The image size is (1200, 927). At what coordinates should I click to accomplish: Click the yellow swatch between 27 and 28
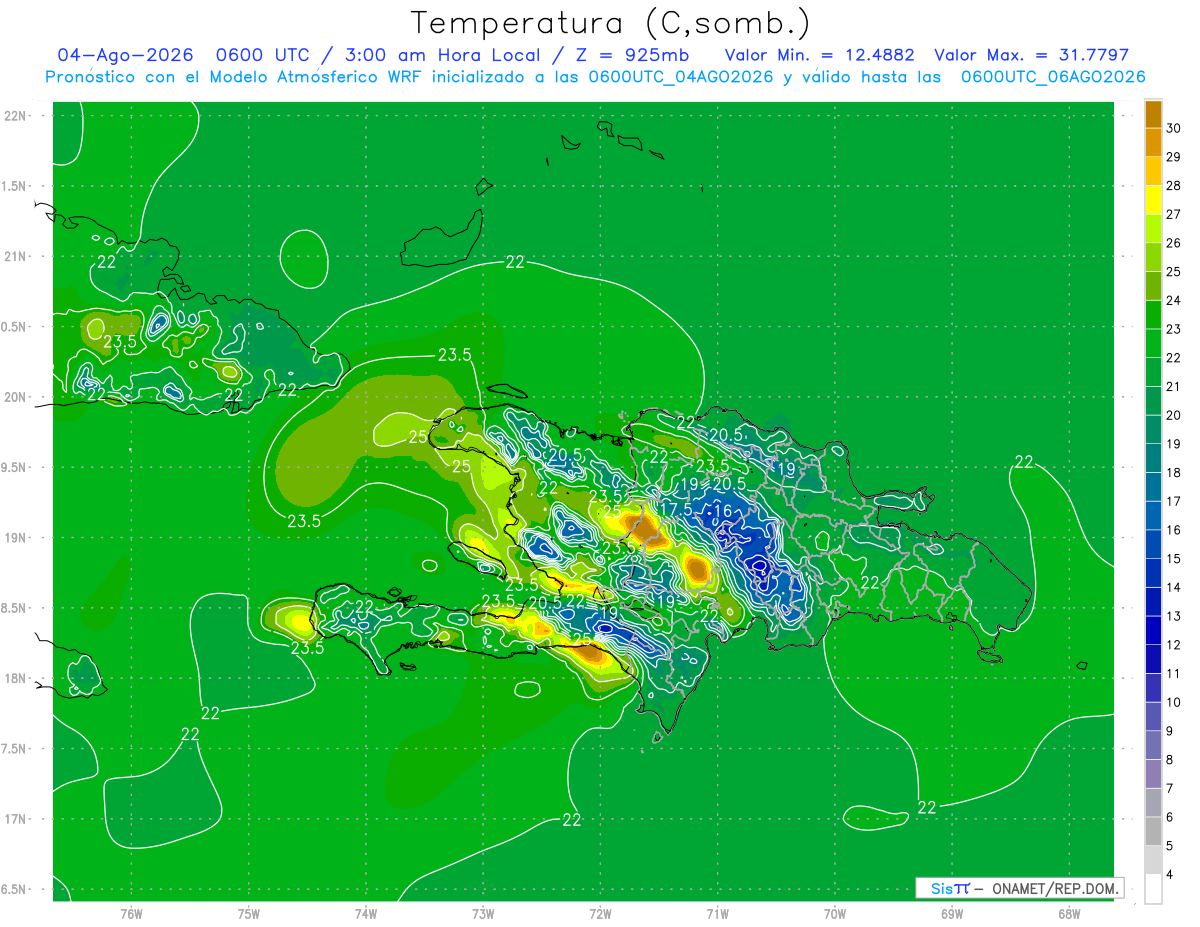point(1153,200)
